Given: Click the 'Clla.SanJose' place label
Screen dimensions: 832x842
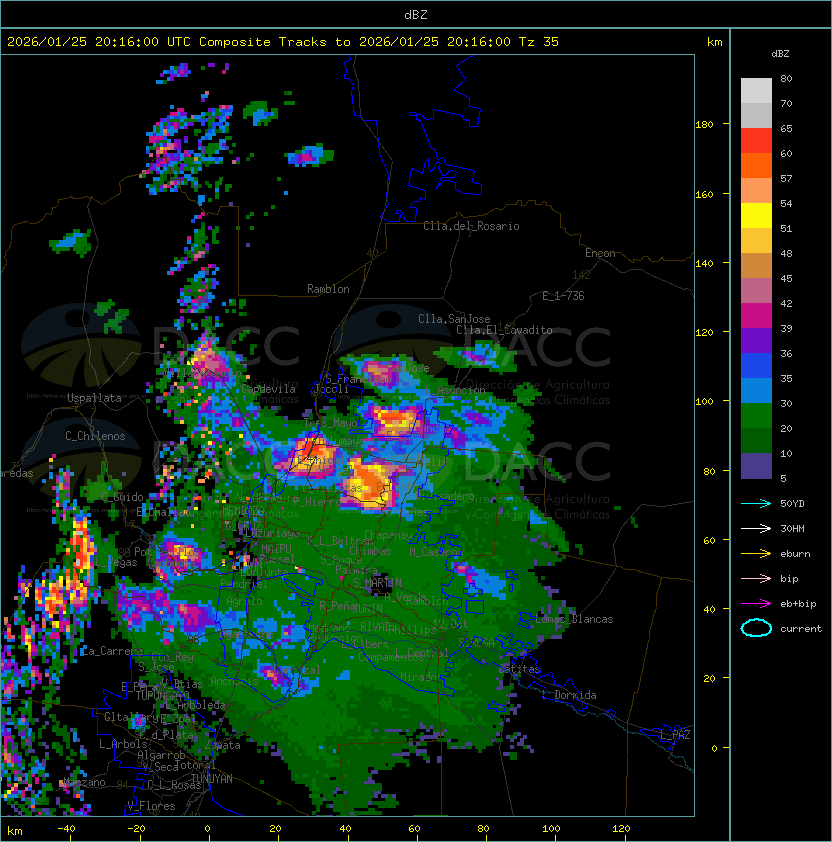Looking at the screenshot, I should [454, 320].
